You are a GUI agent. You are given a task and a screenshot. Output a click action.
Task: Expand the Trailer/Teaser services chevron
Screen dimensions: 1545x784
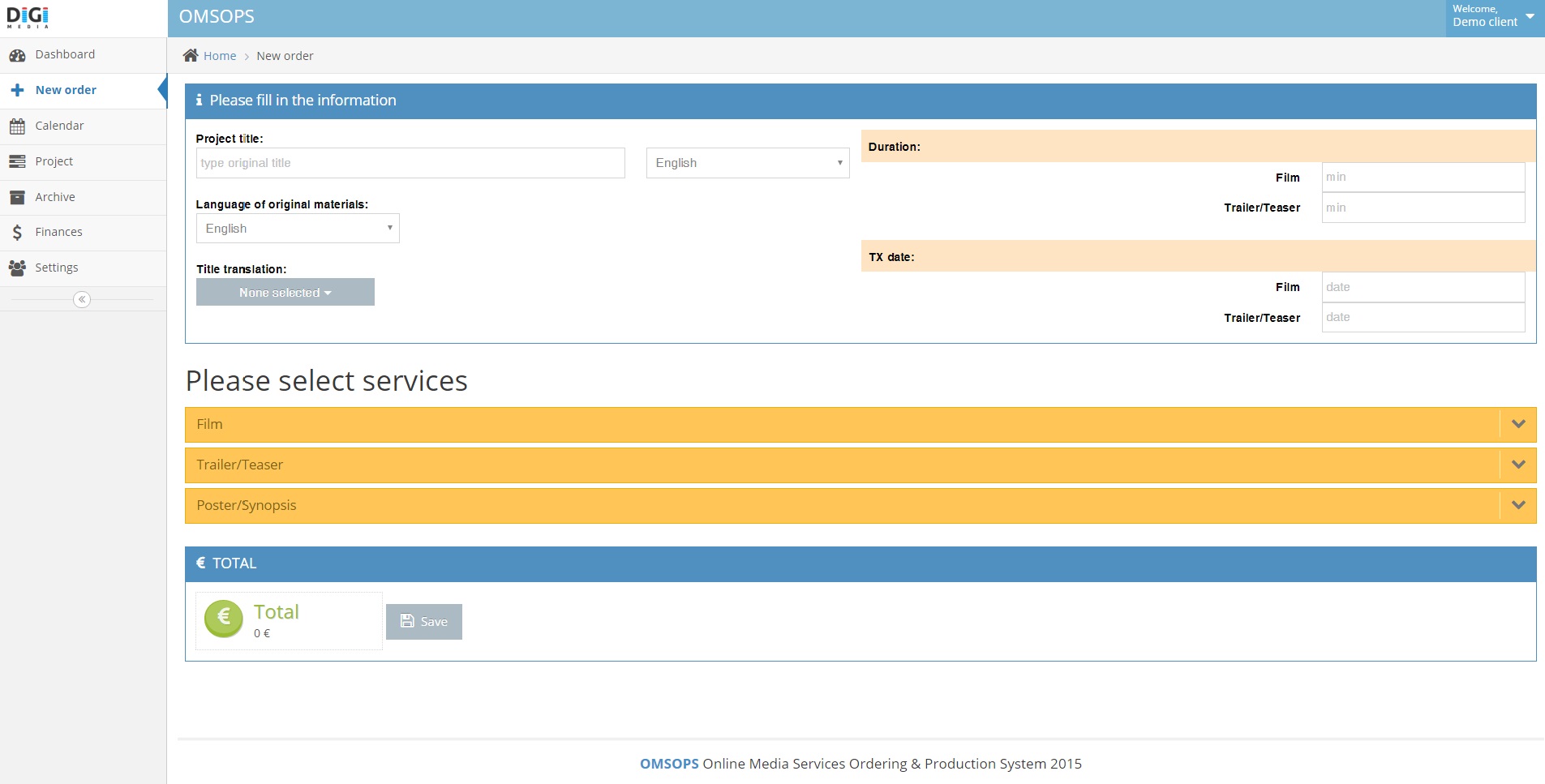point(1518,465)
